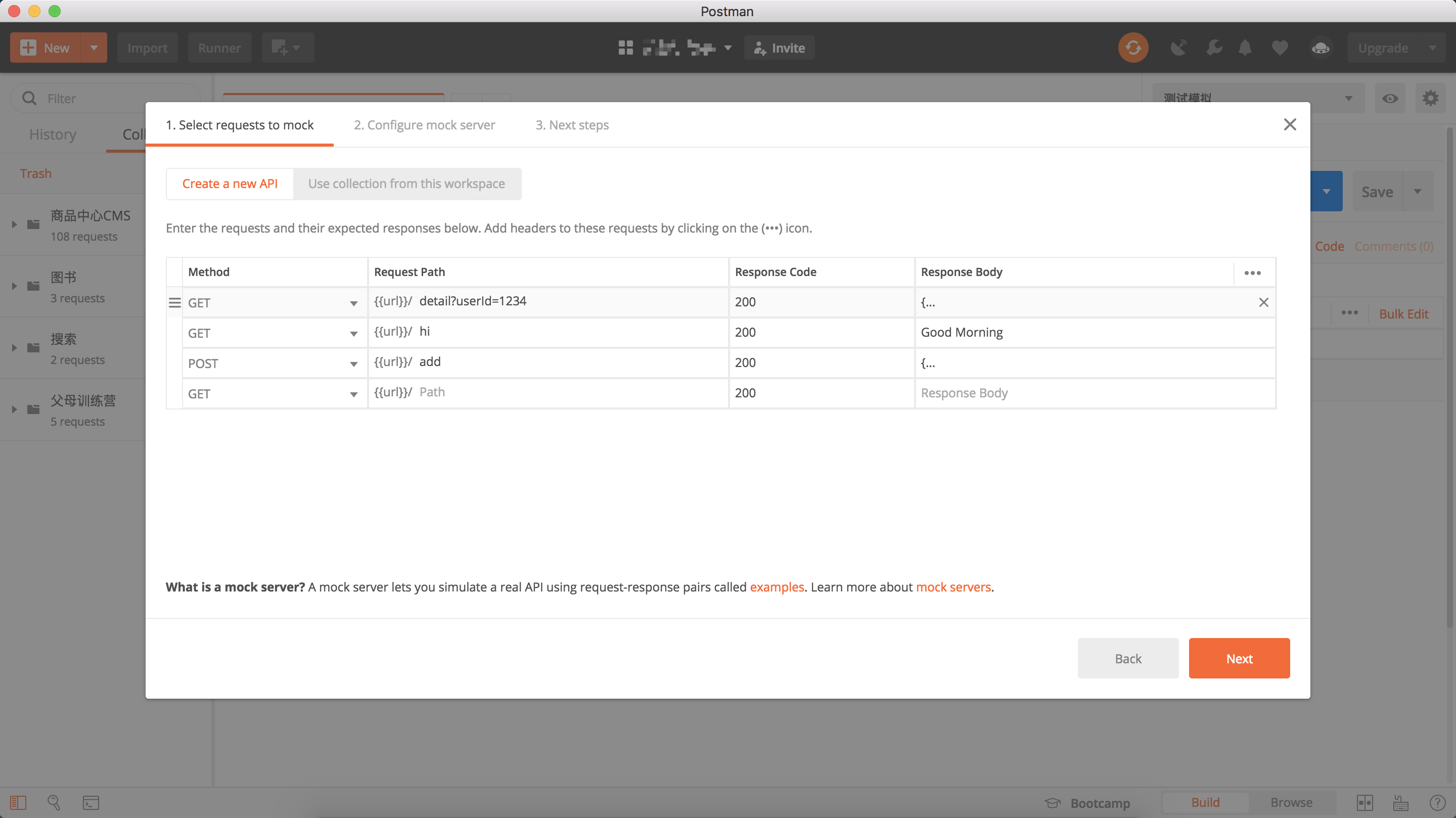Image resolution: width=1456 pixels, height=818 pixels.
Task: Open the environment selector dropdown
Action: (x=1258, y=99)
